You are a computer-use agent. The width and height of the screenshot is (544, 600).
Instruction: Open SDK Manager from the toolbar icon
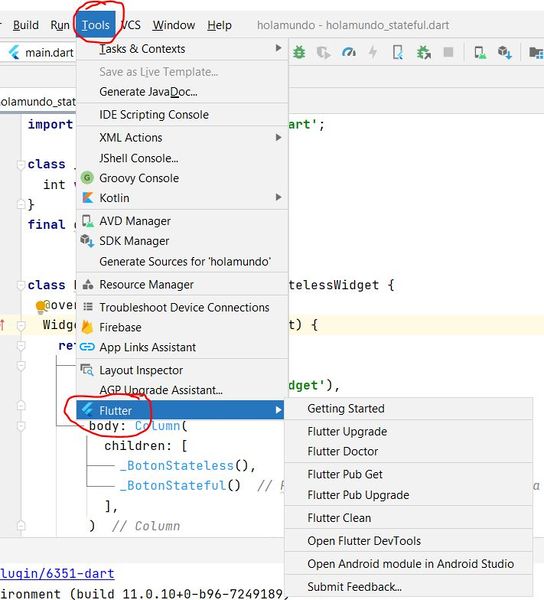click(505, 52)
